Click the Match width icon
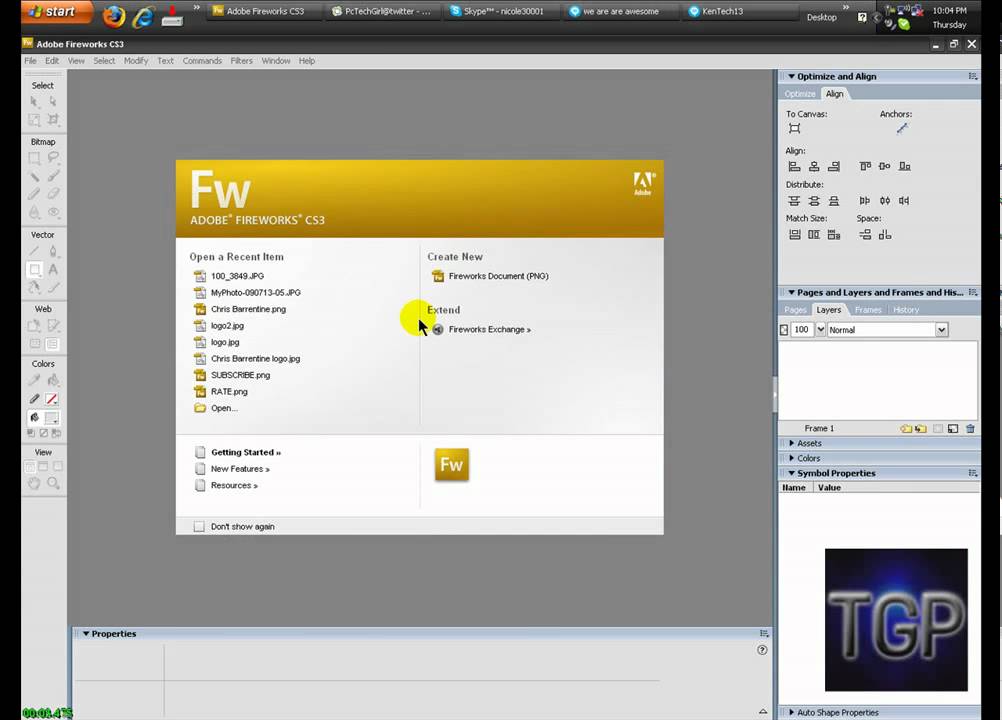 [794, 235]
